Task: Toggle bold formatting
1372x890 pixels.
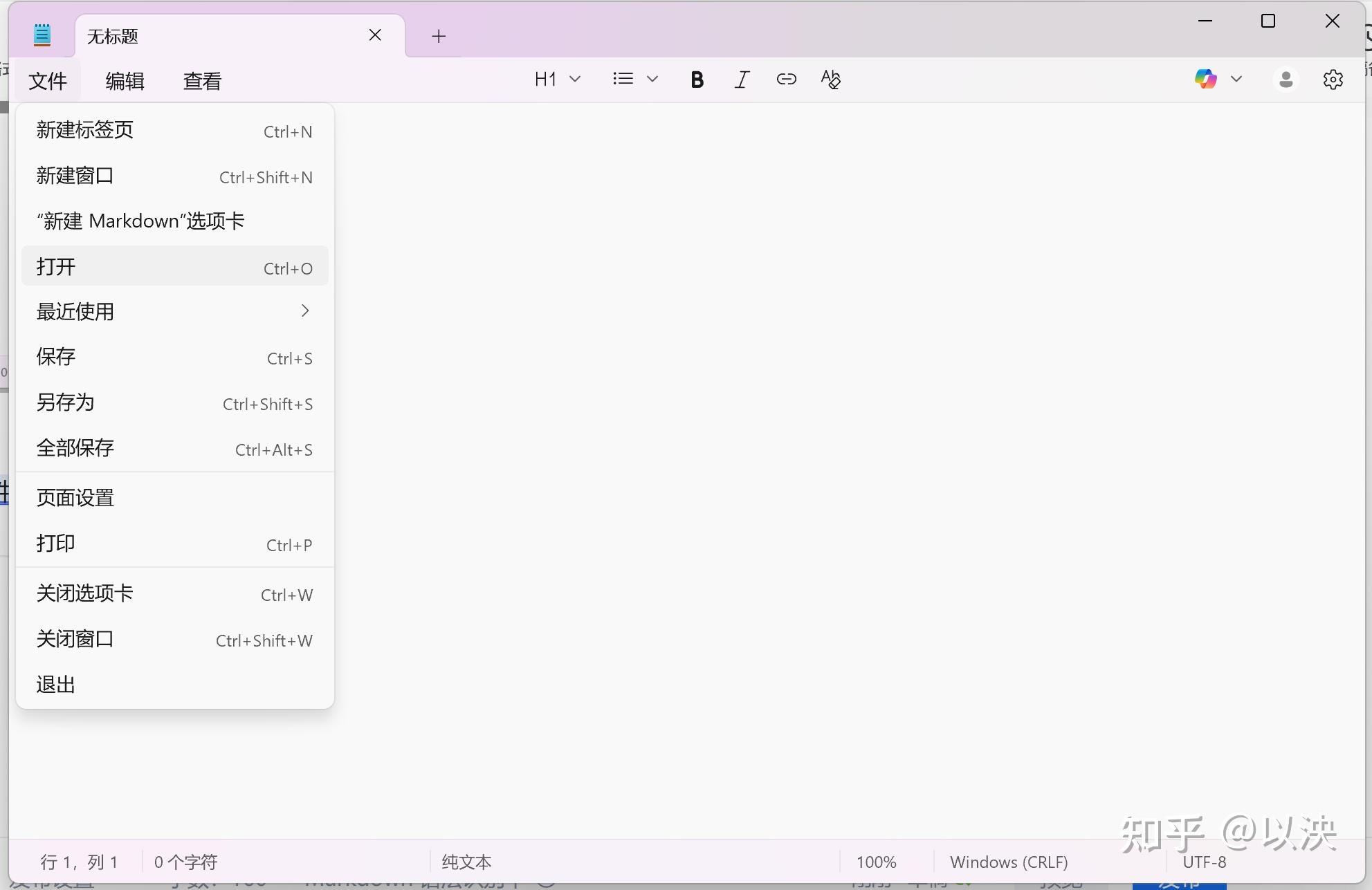Action: tap(697, 79)
